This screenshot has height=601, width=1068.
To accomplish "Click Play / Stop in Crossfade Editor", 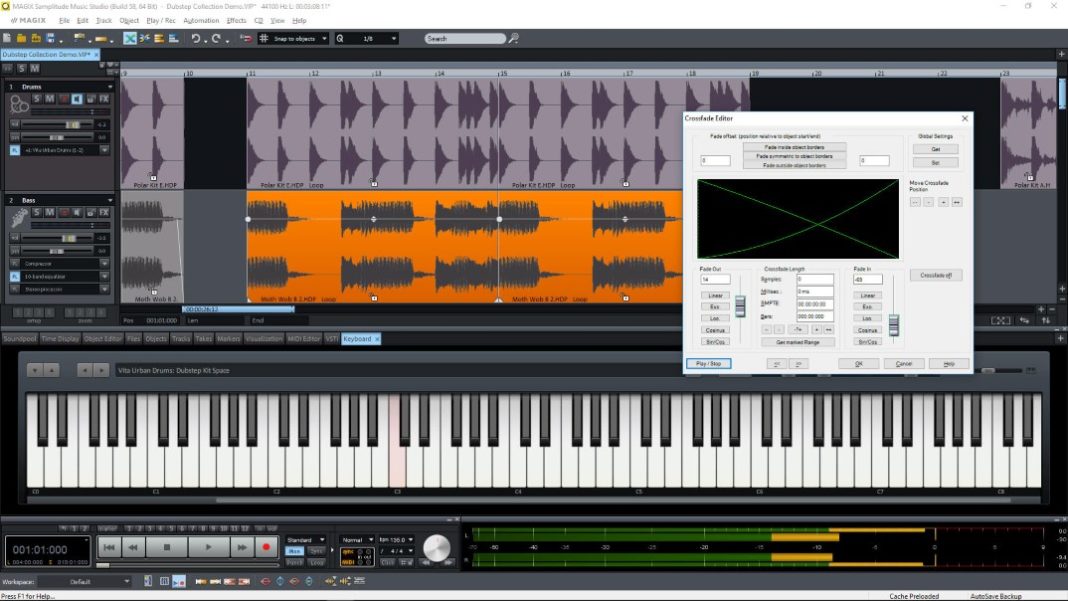I will point(708,364).
